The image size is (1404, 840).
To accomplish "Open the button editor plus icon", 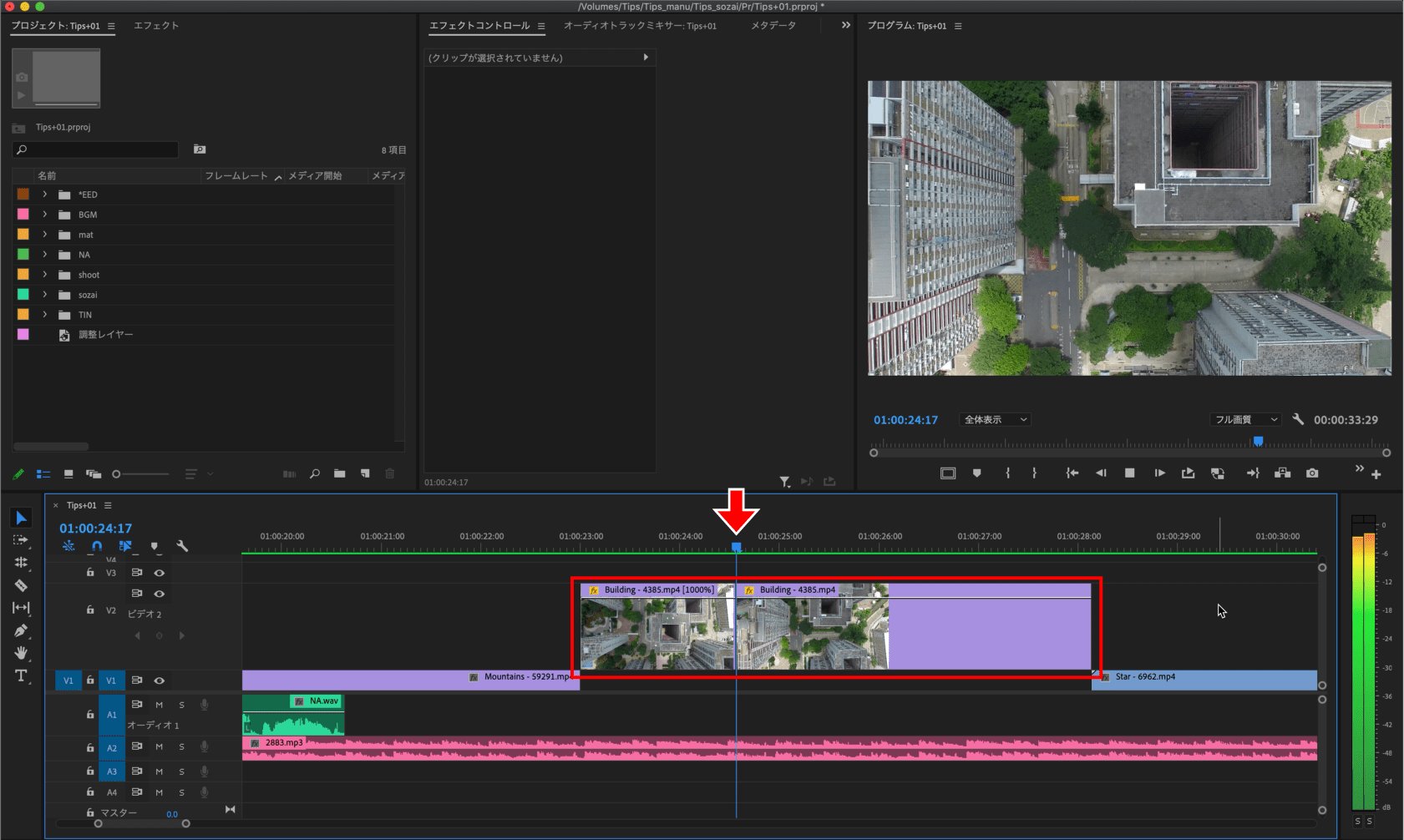I will [1376, 474].
